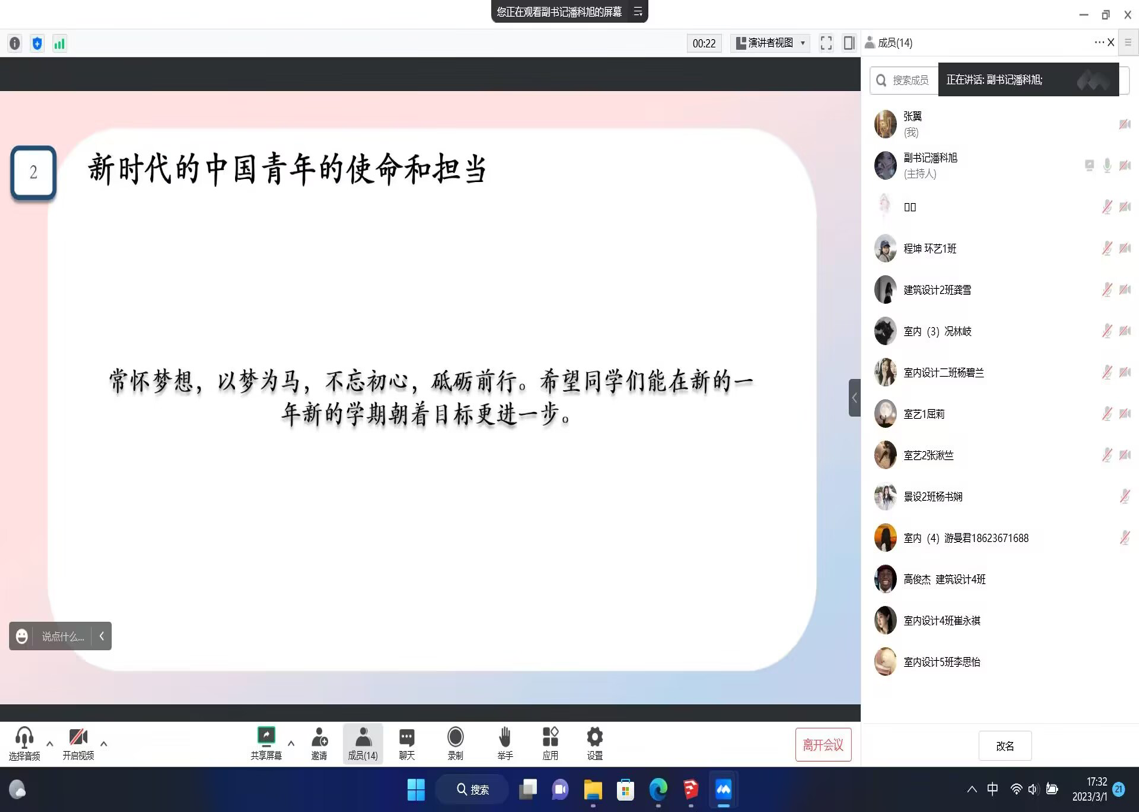Image resolution: width=1139 pixels, height=812 pixels.
Task: Expand video options arrow beside 开启视频
Action: 104,744
